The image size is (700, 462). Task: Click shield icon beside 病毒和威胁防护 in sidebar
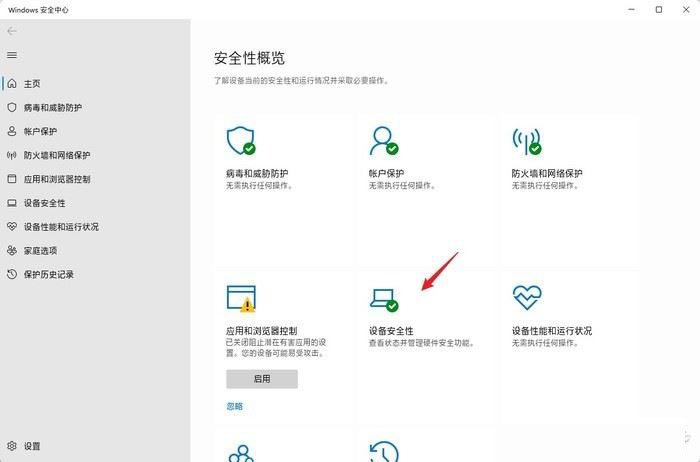click(12, 107)
